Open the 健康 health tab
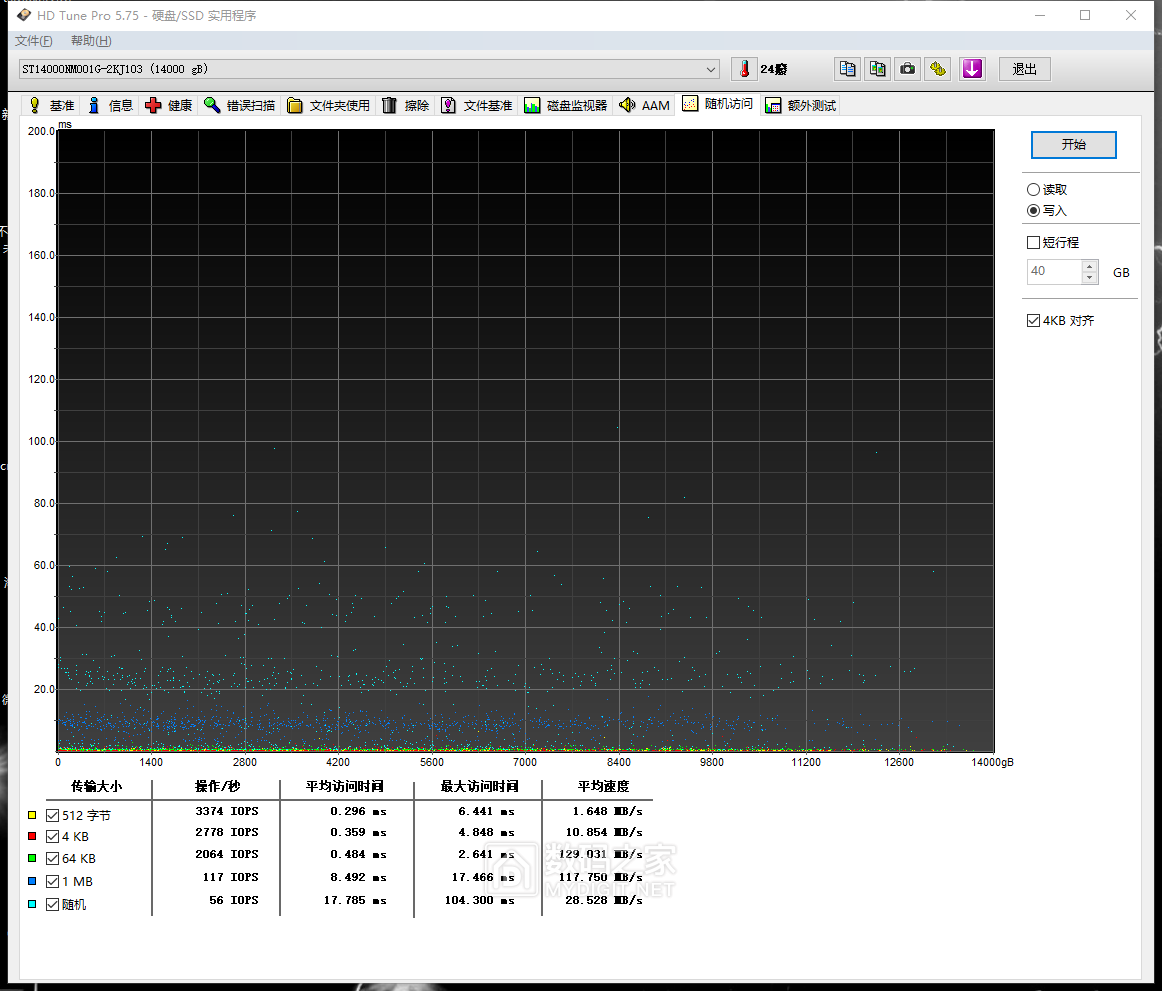Image resolution: width=1162 pixels, height=991 pixels. [169, 106]
